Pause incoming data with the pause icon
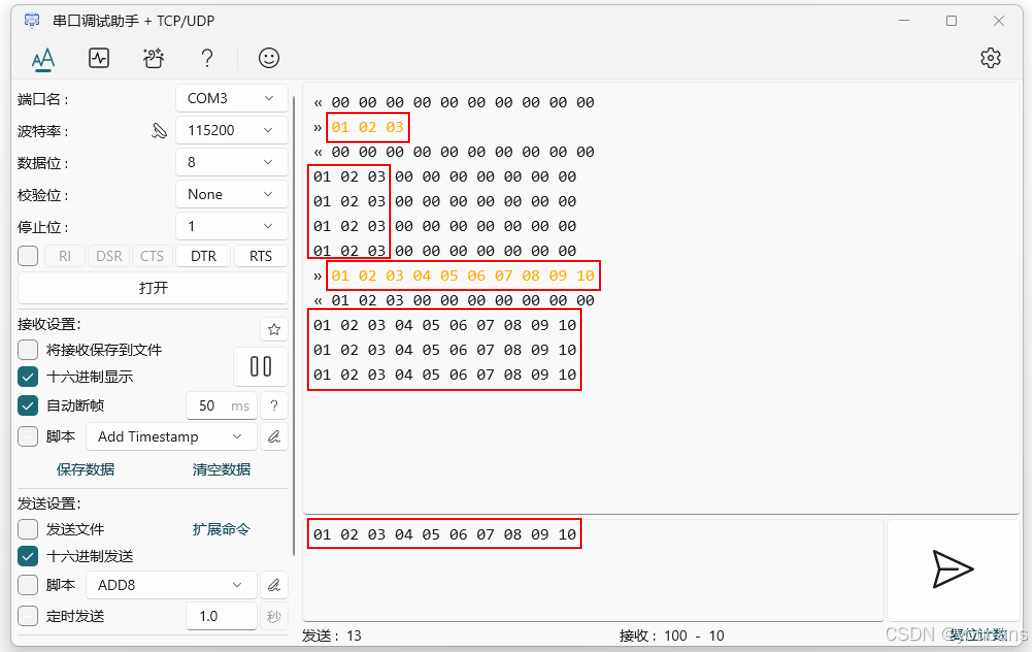Image resolution: width=1032 pixels, height=652 pixels. [260, 367]
